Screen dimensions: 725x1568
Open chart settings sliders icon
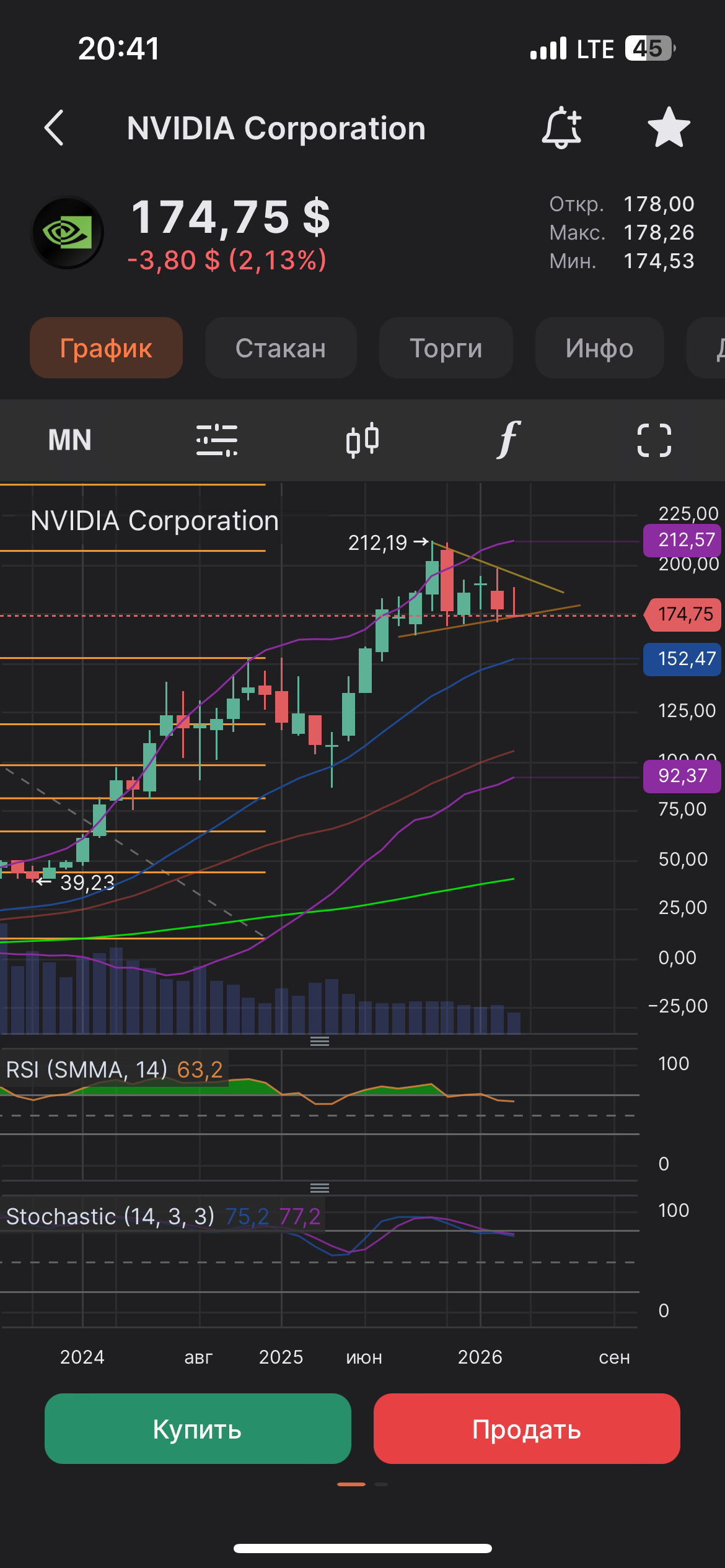217,440
